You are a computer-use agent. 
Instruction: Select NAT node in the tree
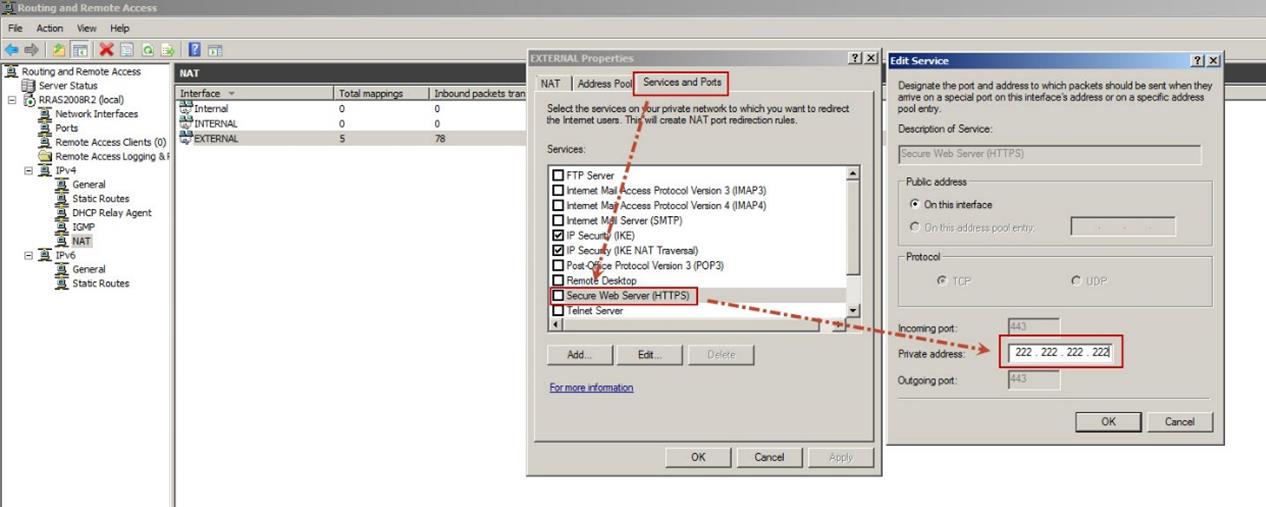(81, 241)
